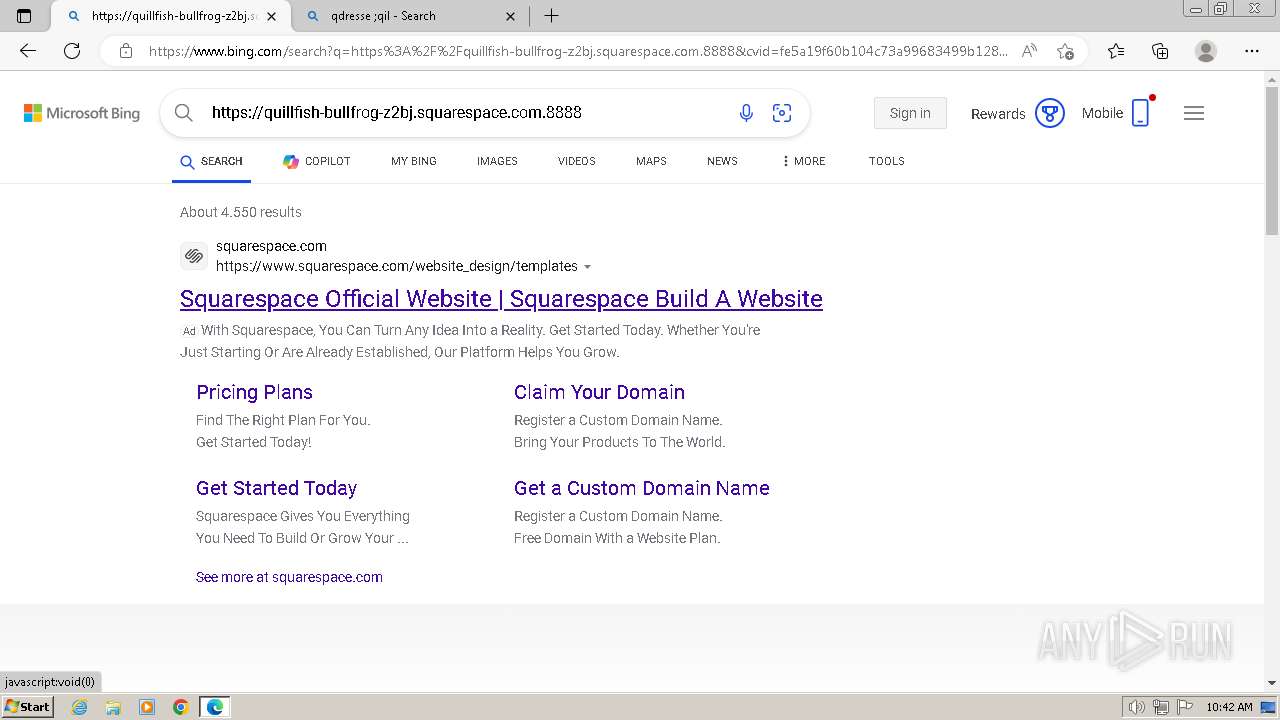Open the Read aloud icon in address bar
The width and height of the screenshot is (1280, 720).
[1029, 51]
